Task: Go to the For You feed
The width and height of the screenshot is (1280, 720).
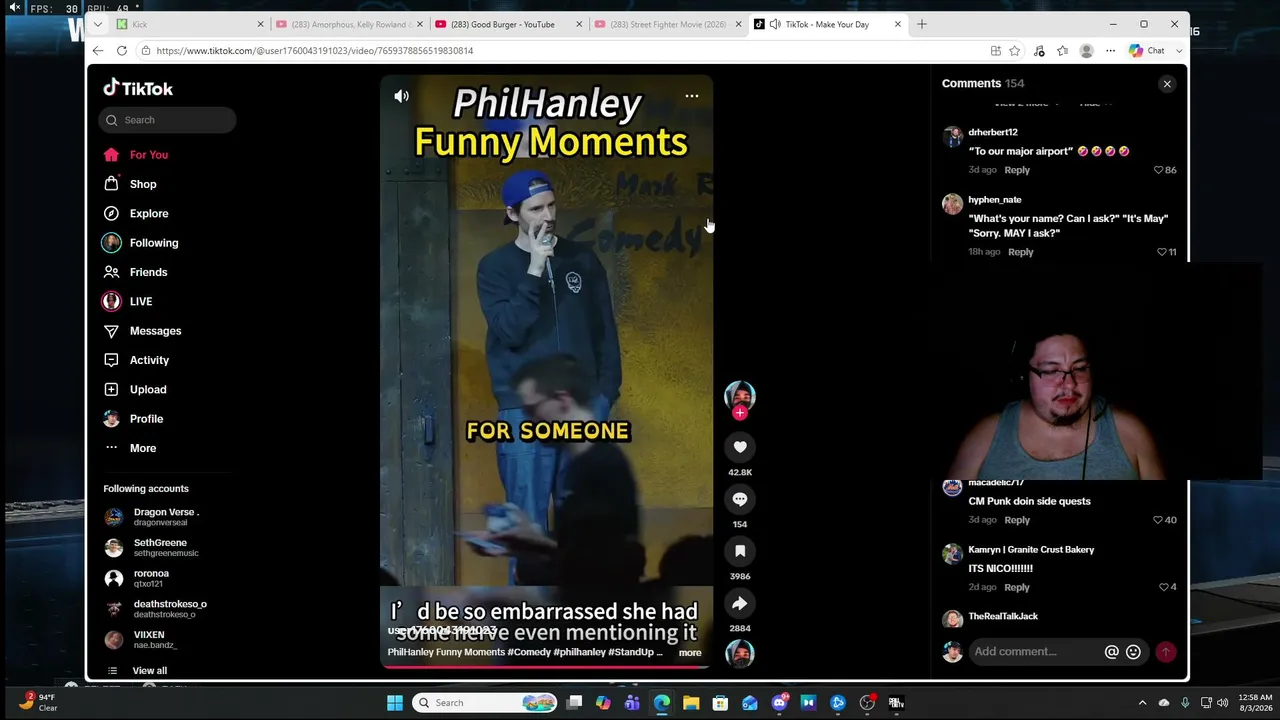Action: pos(149,155)
